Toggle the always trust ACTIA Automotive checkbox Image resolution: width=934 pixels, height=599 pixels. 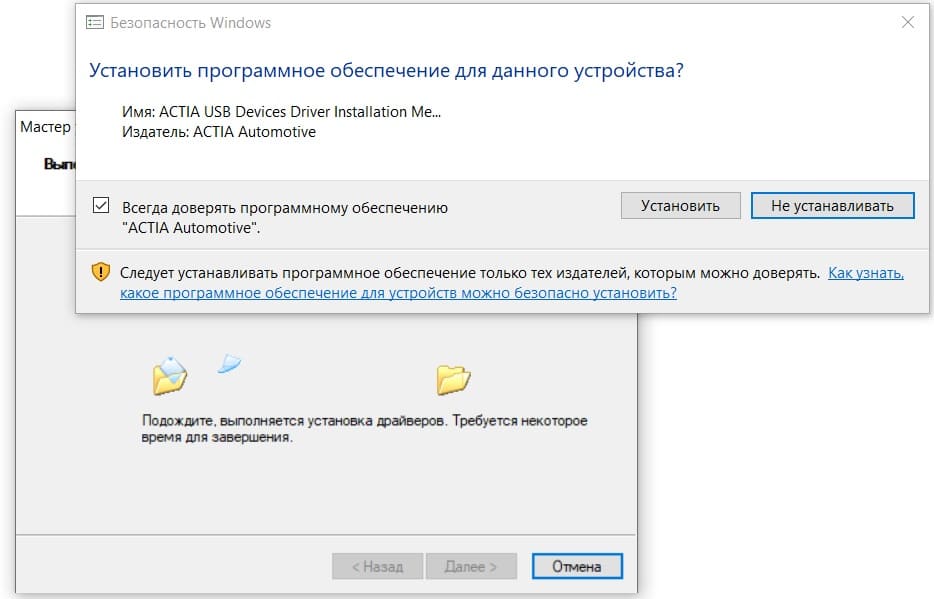101,206
